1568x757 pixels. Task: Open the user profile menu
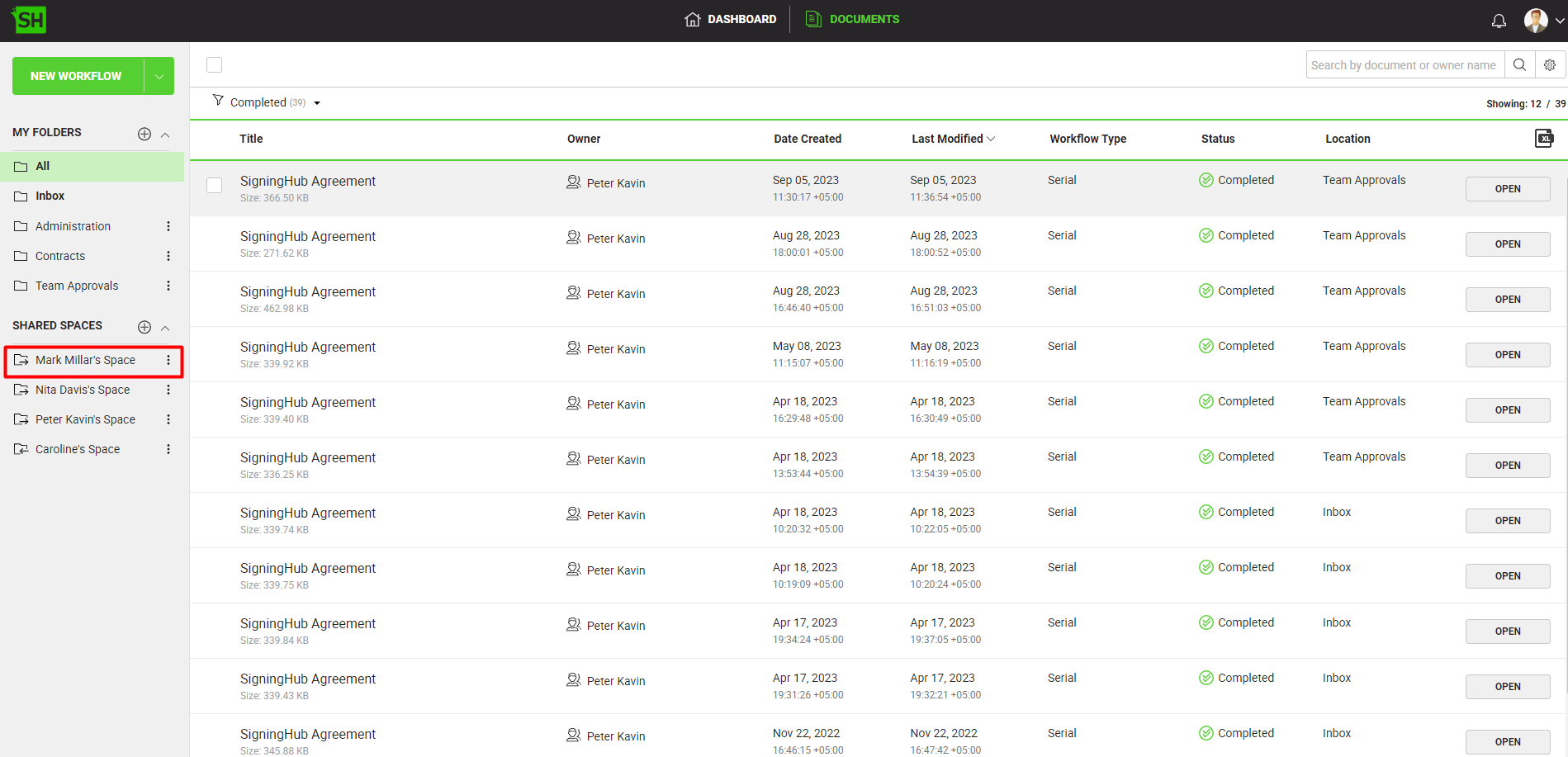1542,21
